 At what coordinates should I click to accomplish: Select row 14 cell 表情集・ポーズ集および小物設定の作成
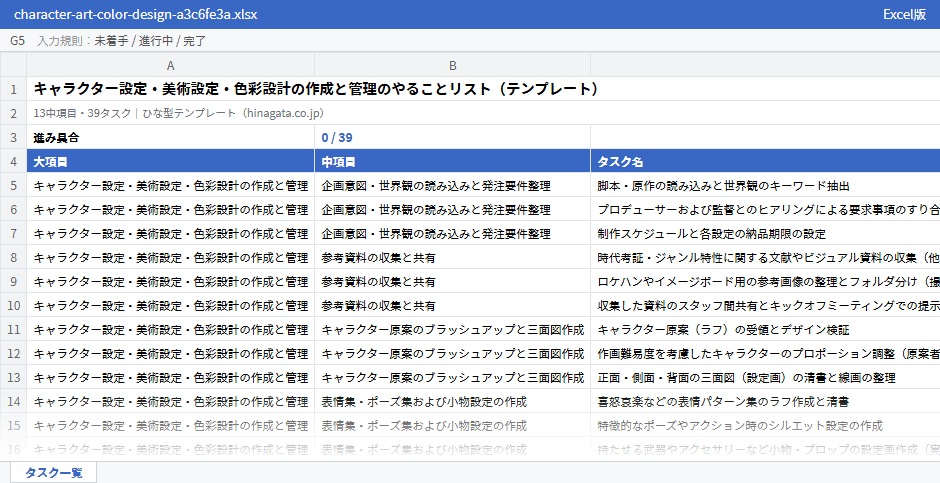[452, 401]
